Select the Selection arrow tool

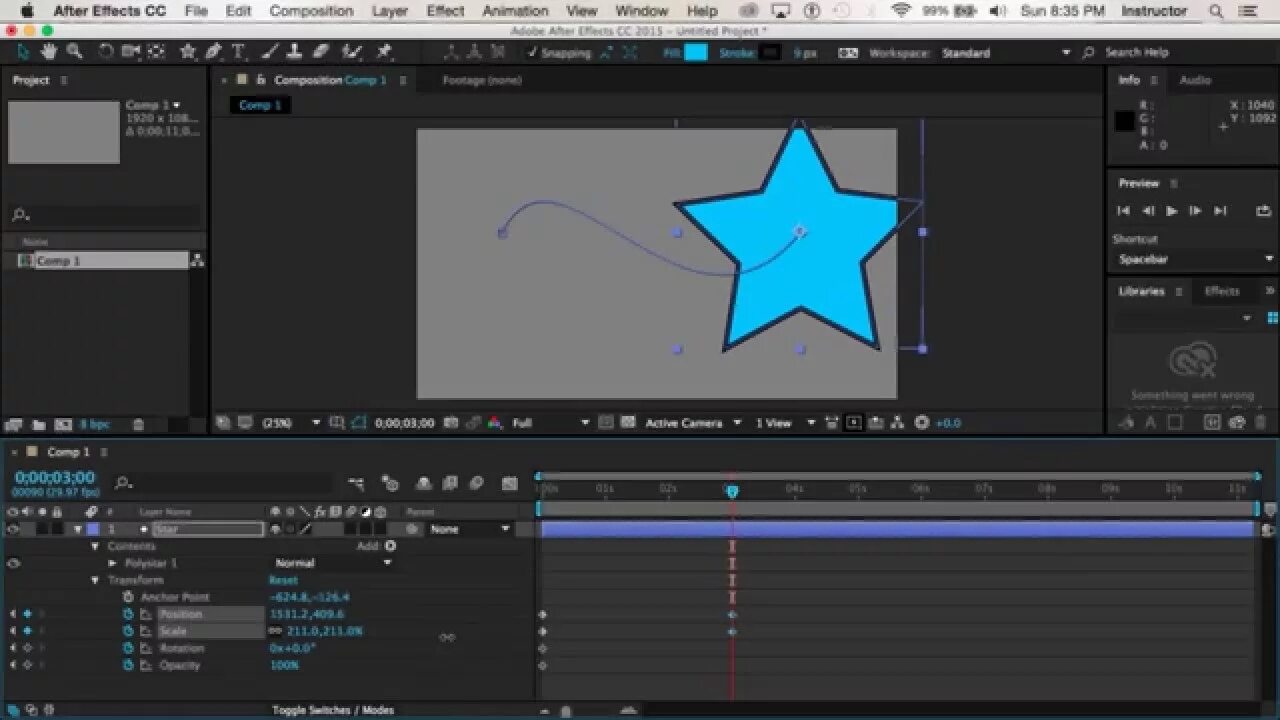[24, 51]
